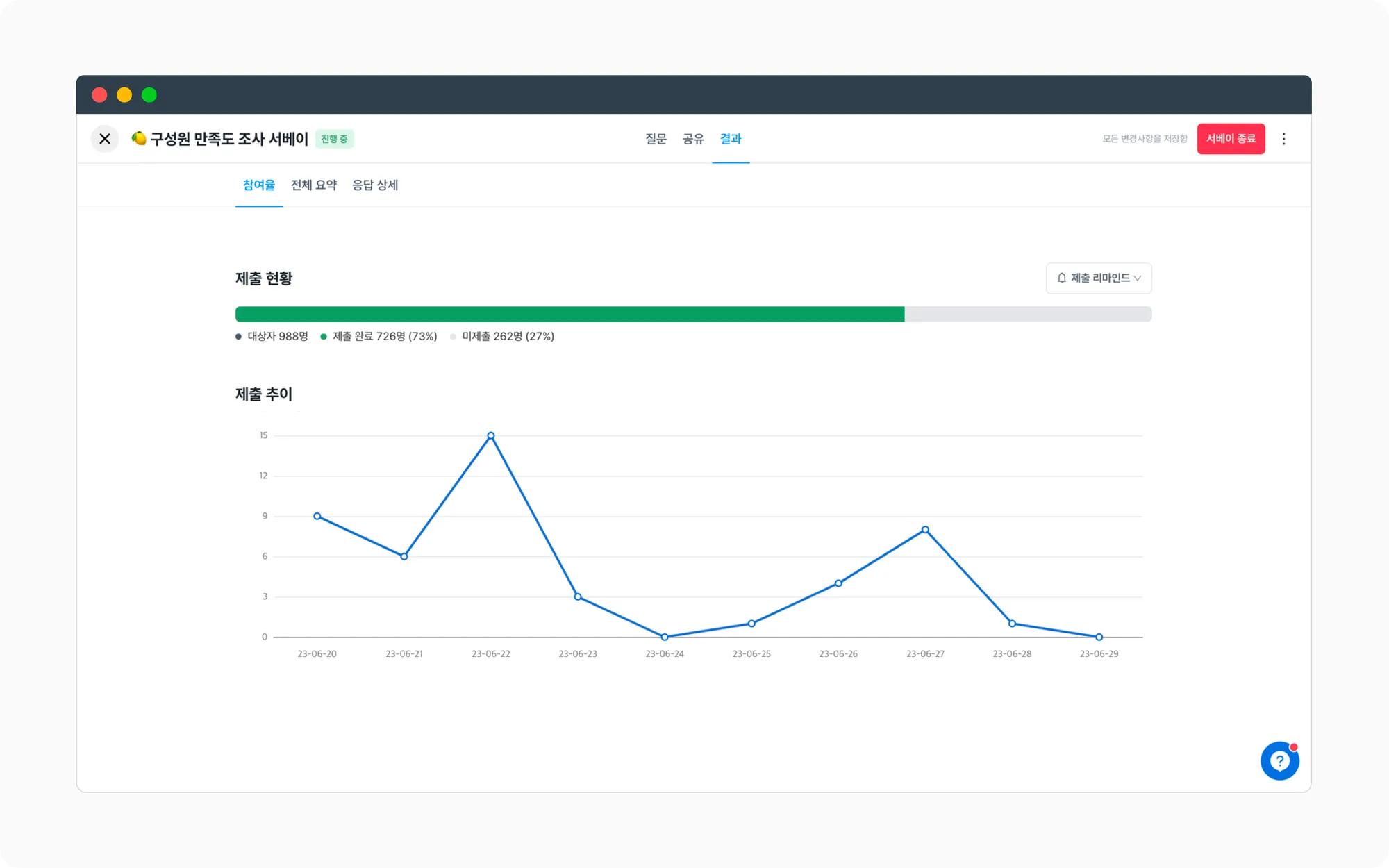
Task: Open the help chat bubble icon
Action: 1280,761
